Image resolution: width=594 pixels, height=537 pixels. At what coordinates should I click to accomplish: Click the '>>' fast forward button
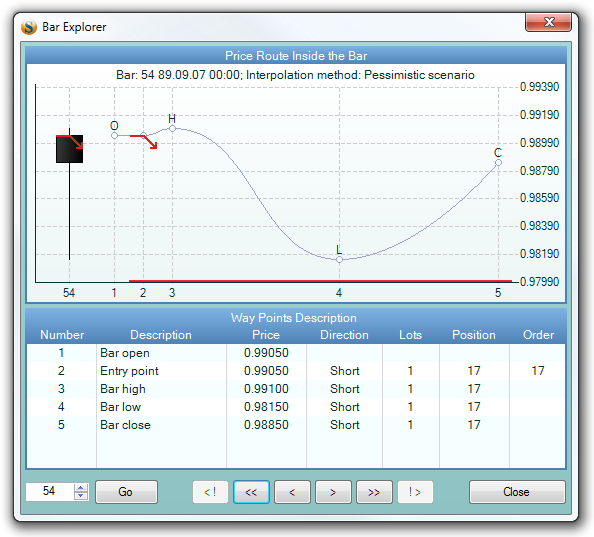(x=374, y=492)
